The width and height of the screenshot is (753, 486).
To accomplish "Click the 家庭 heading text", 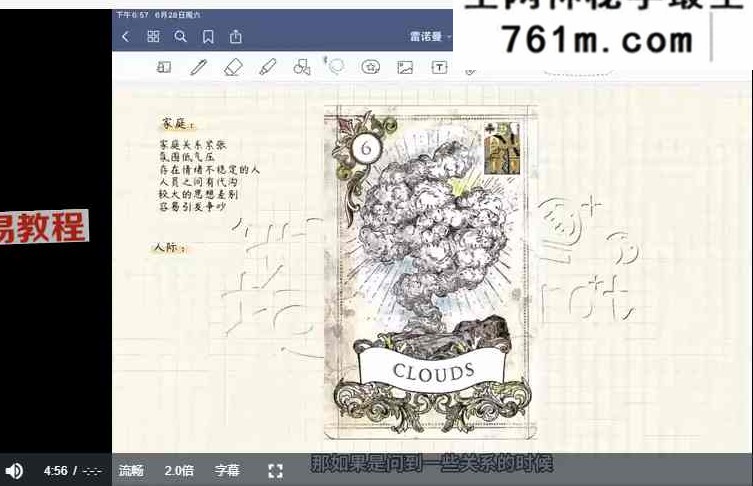I will [177, 124].
